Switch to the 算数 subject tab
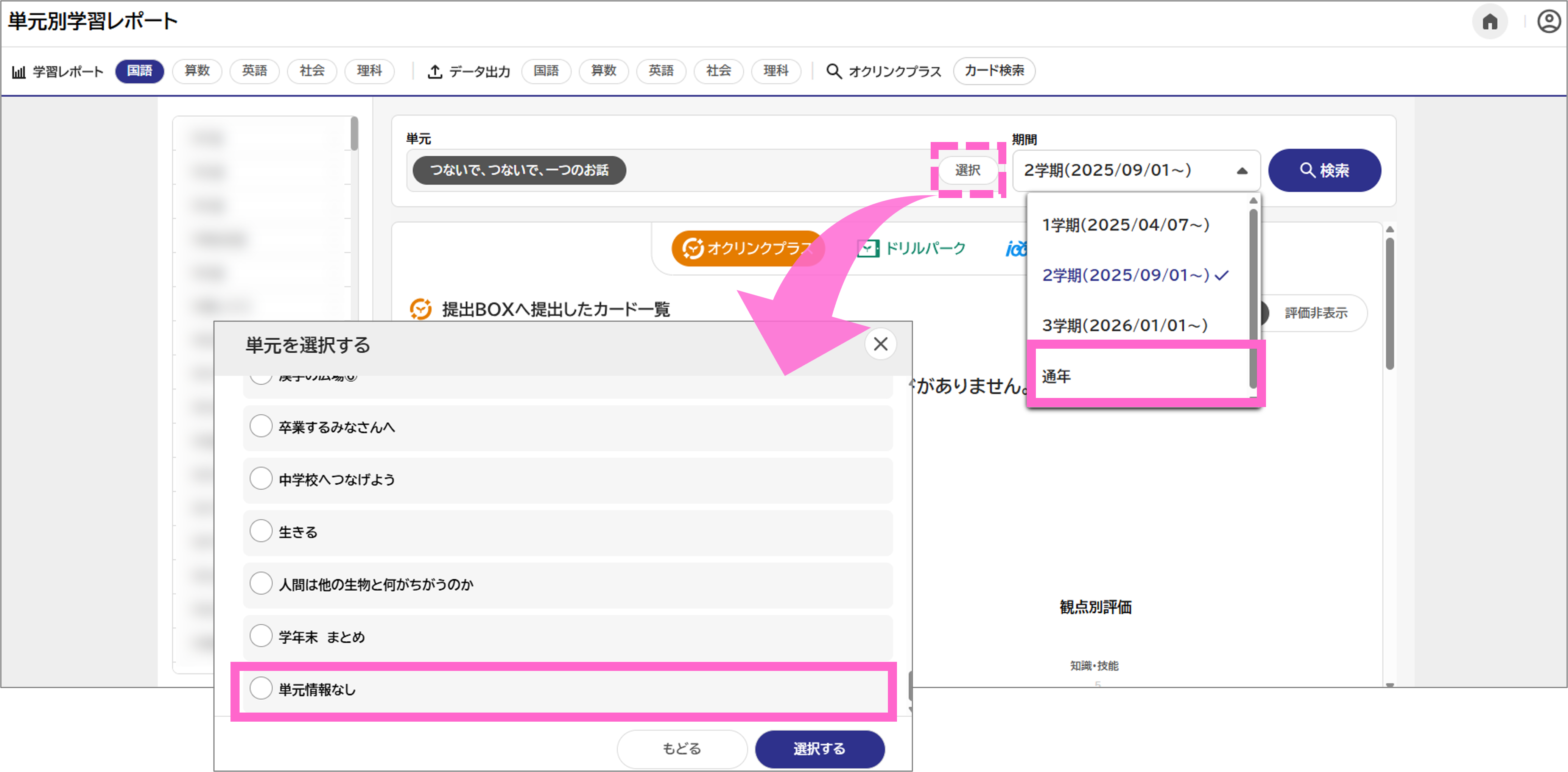The width and height of the screenshot is (1568, 772). 196,71
